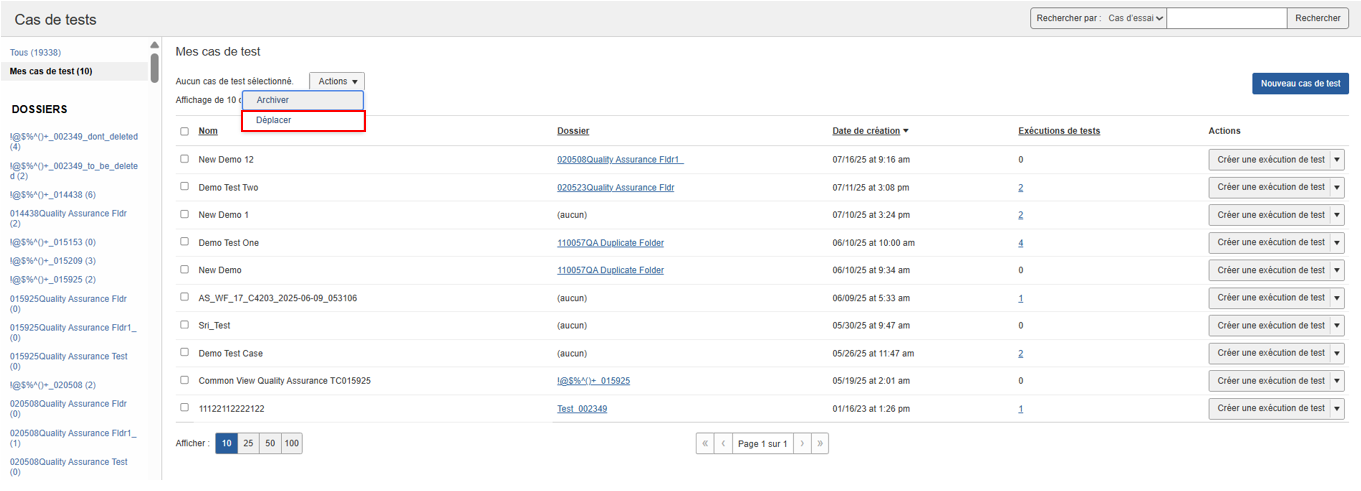Open split-button arrow for New Demo 12 row
Viewport: 1361px width, 491px height.
click(1339, 160)
